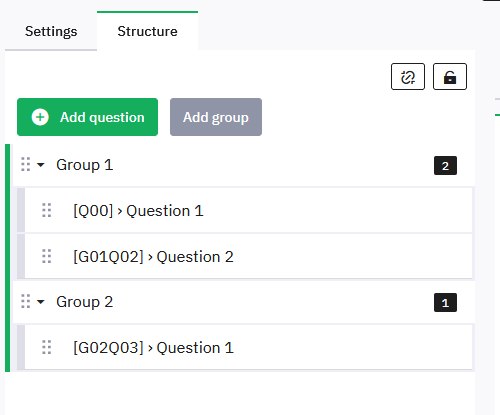Click the Add group button

pyautogui.click(x=216, y=117)
